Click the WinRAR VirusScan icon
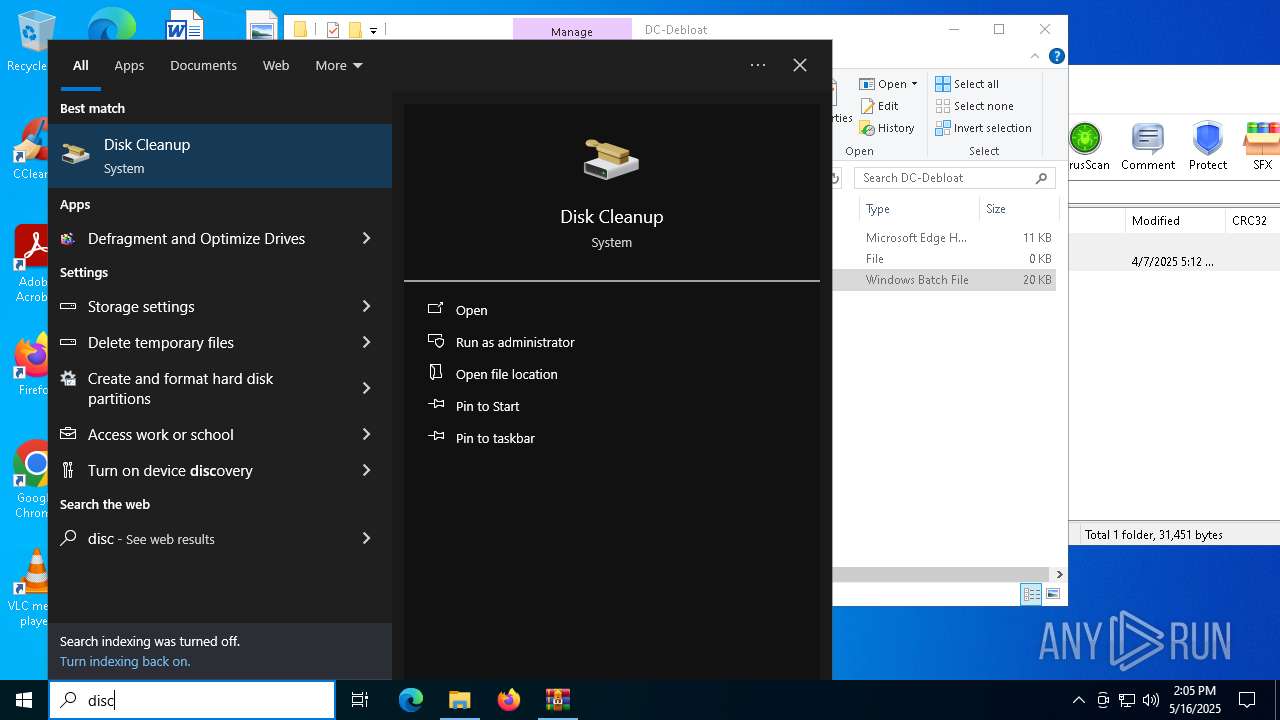 point(1086,147)
